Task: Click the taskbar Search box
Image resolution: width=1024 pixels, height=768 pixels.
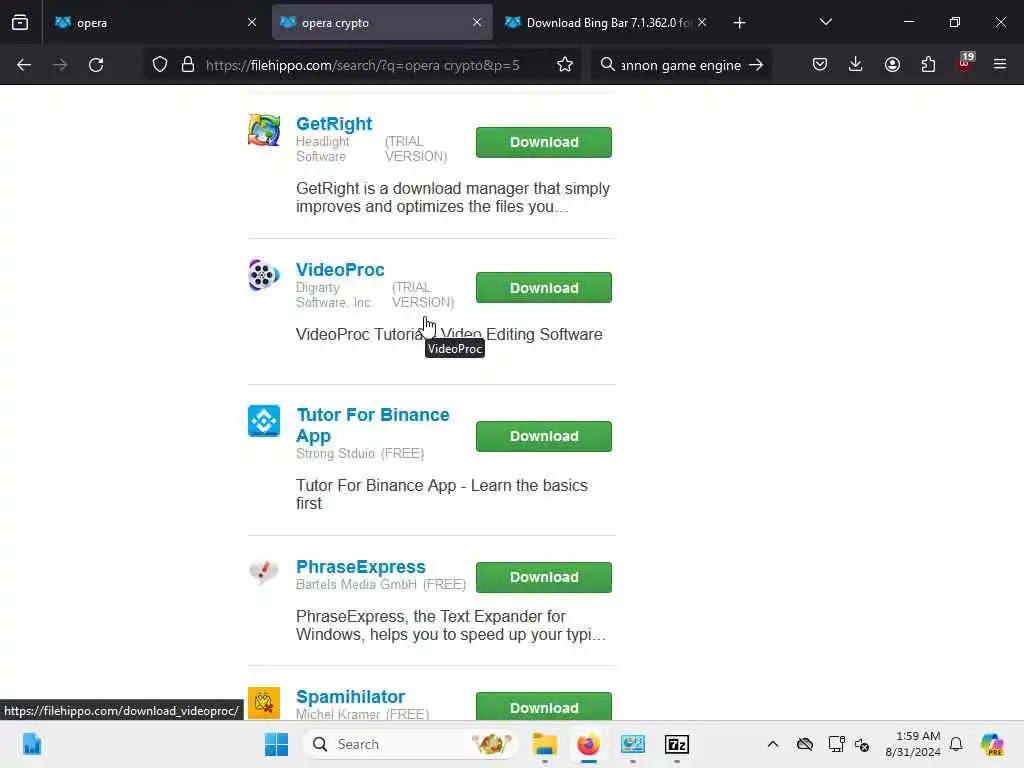Action: click(410, 744)
